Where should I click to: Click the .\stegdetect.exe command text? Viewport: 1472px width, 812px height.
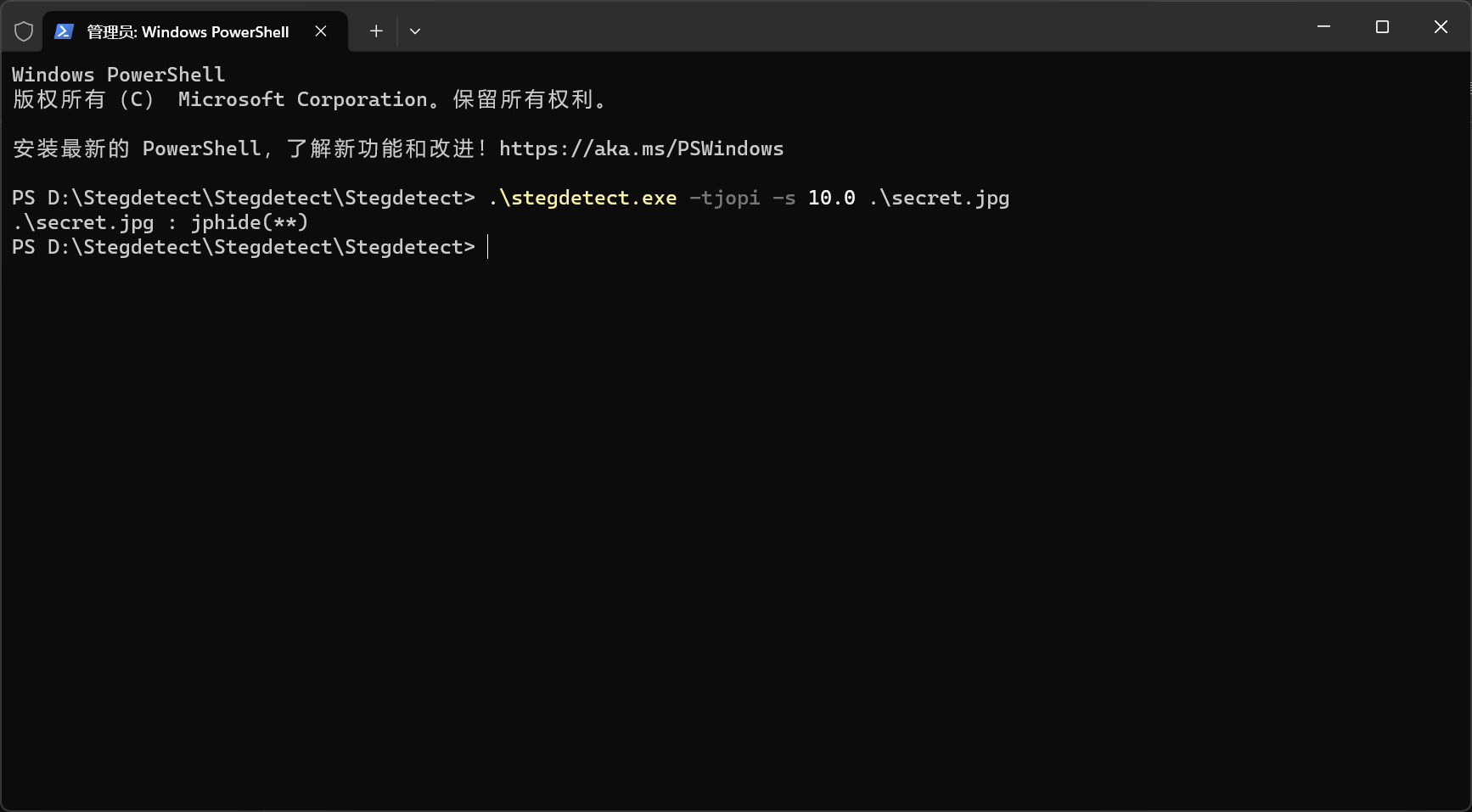582,198
